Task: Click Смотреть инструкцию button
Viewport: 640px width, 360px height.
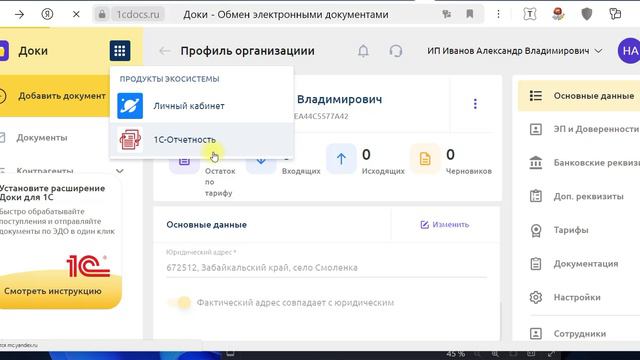Action: (53, 291)
